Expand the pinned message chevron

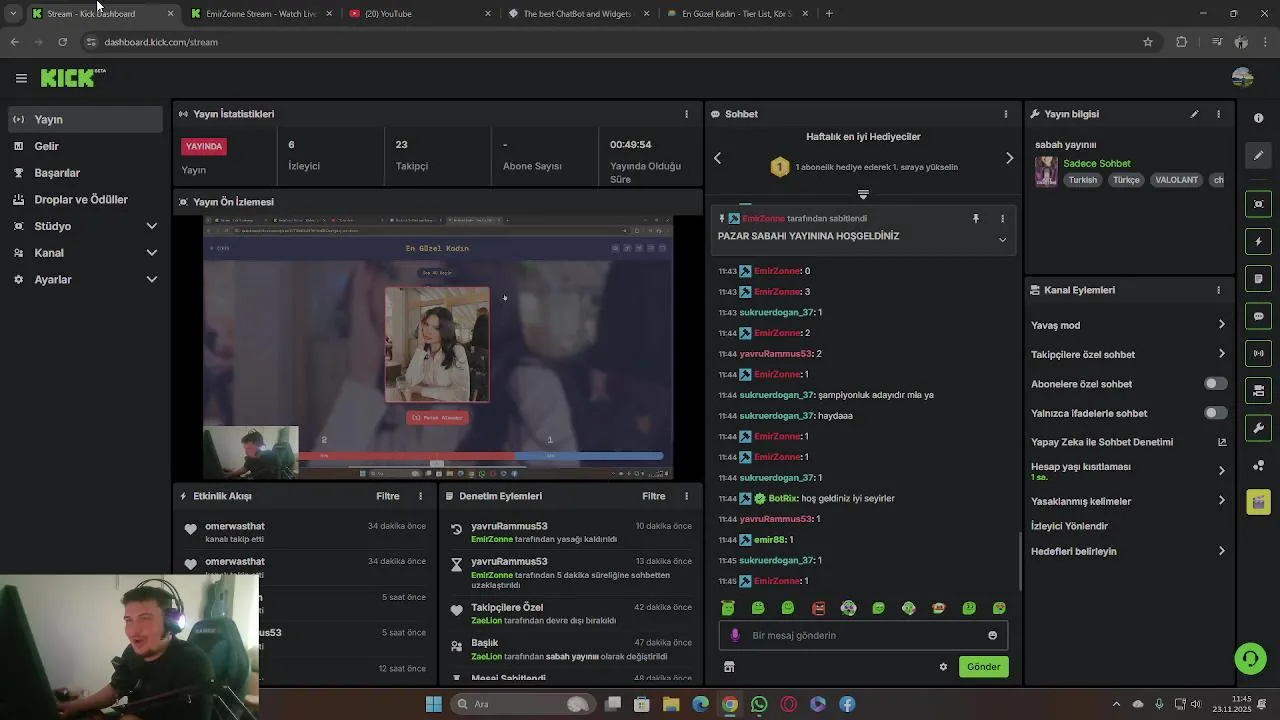click(x=1002, y=240)
